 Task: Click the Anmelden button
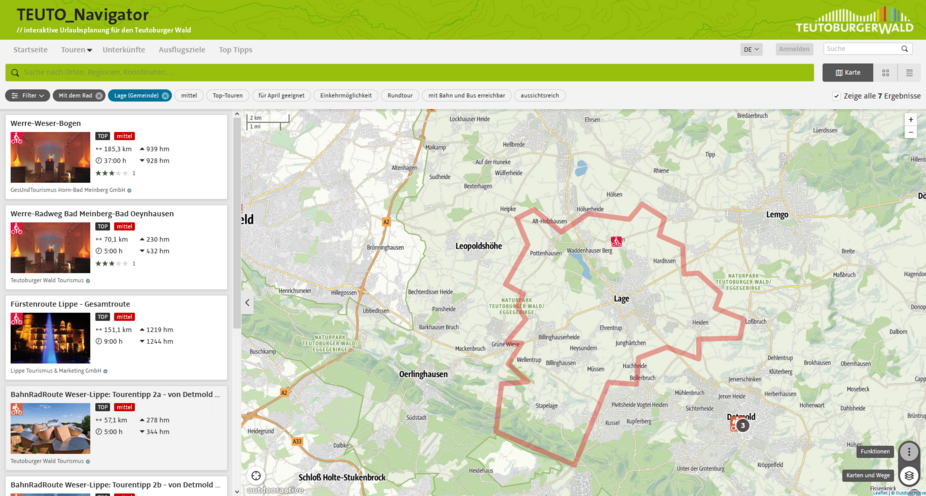(794, 49)
